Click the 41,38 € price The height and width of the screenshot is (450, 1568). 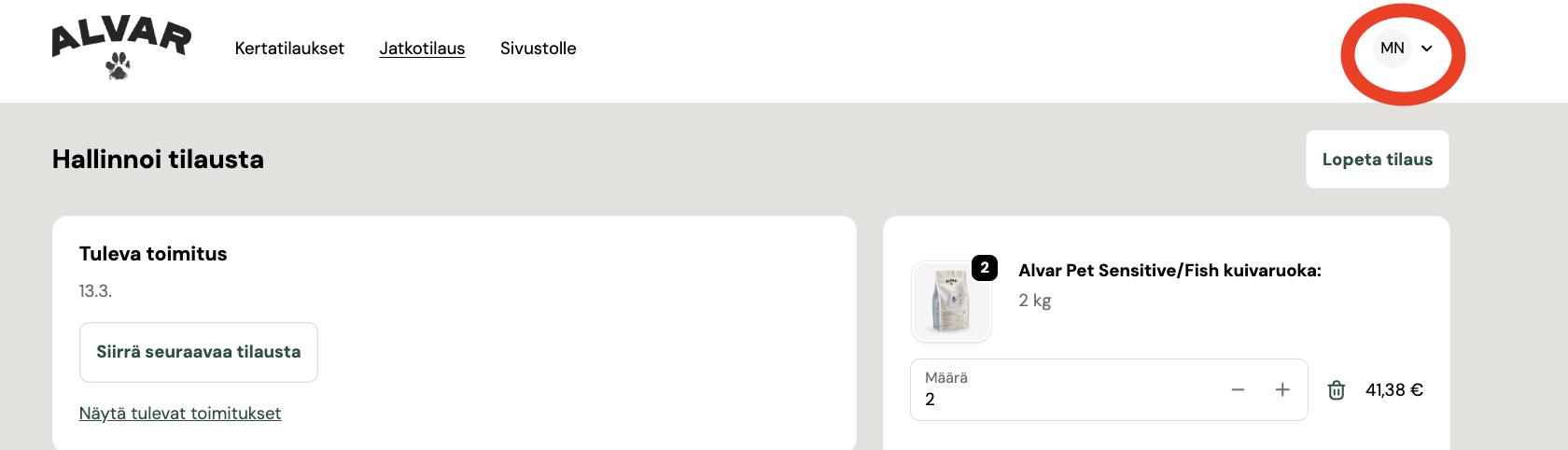pyautogui.click(x=1394, y=390)
